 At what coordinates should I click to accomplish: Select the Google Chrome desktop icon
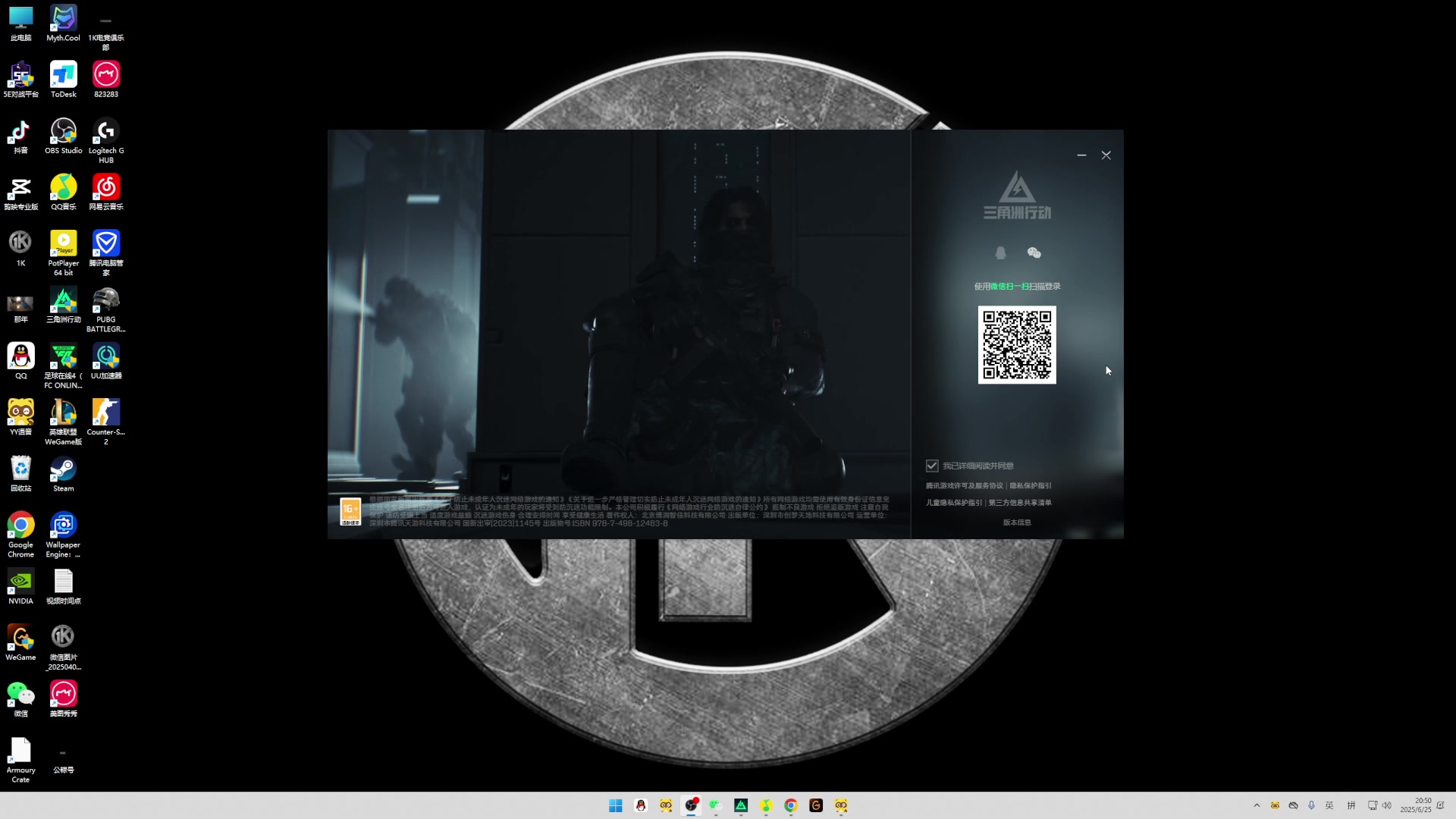click(21, 535)
